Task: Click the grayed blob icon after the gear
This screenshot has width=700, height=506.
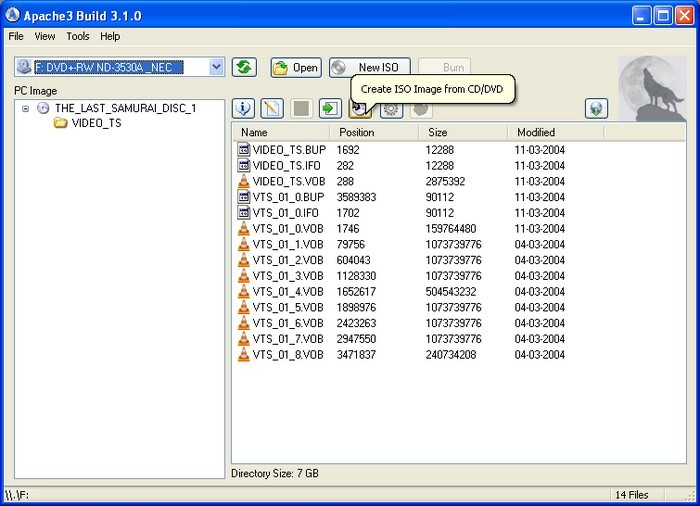Action: pyautogui.click(x=421, y=109)
